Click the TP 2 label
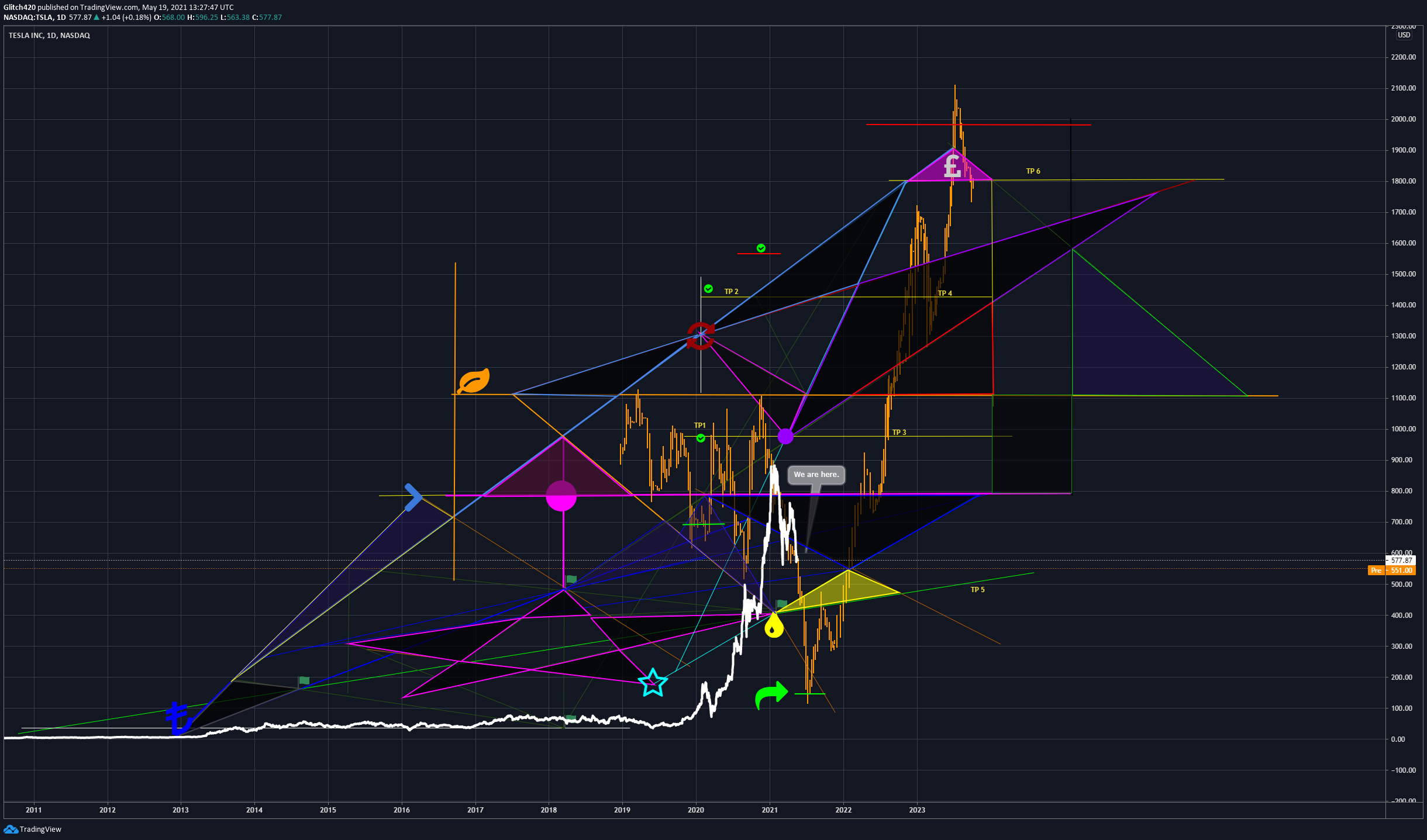Image resolution: width=1427 pixels, height=840 pixels. point(732,292)
